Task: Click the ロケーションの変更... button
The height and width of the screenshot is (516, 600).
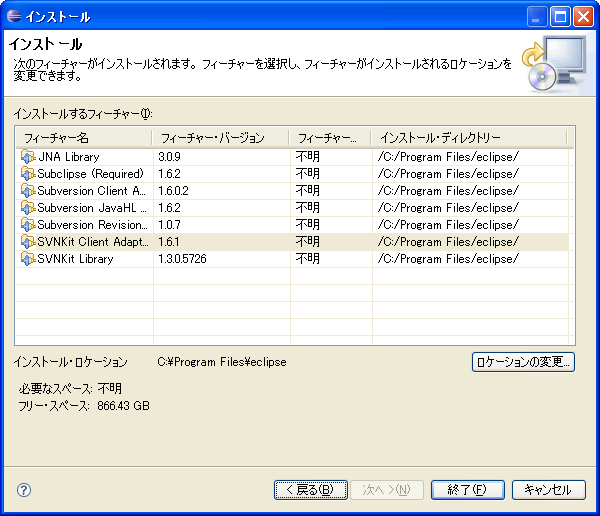Action: [523, 362]
